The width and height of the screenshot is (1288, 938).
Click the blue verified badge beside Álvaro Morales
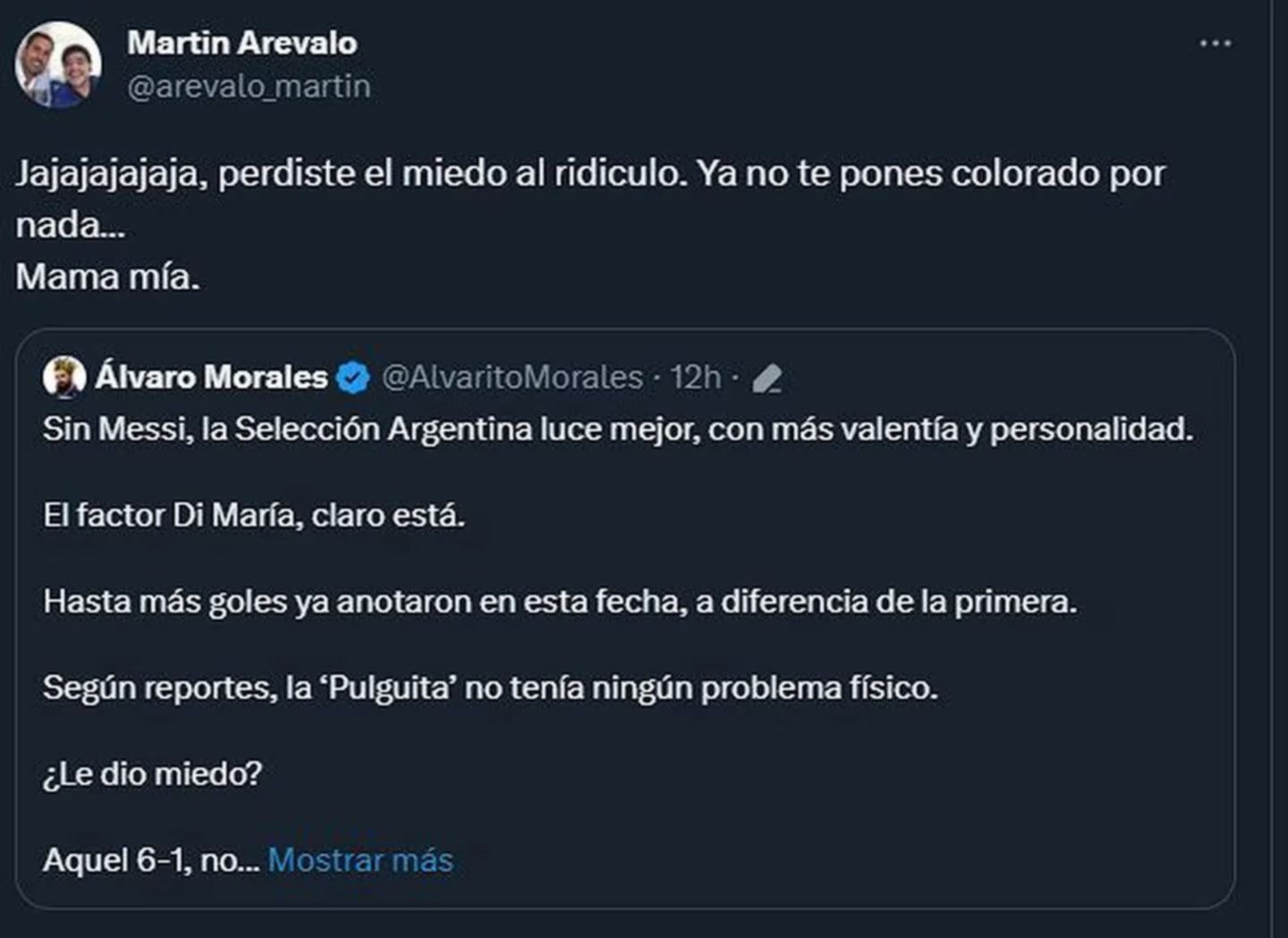pos(353,378)
